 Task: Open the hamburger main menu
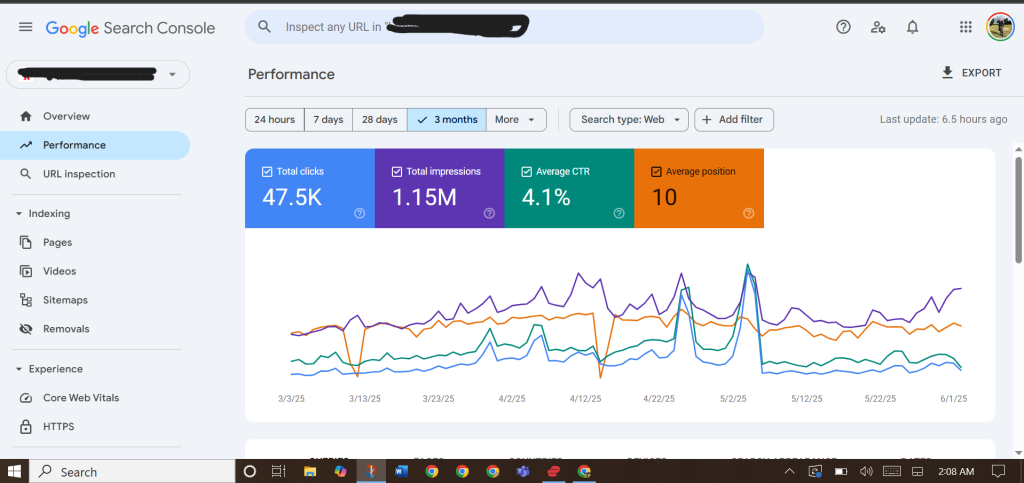pos(25,27)
